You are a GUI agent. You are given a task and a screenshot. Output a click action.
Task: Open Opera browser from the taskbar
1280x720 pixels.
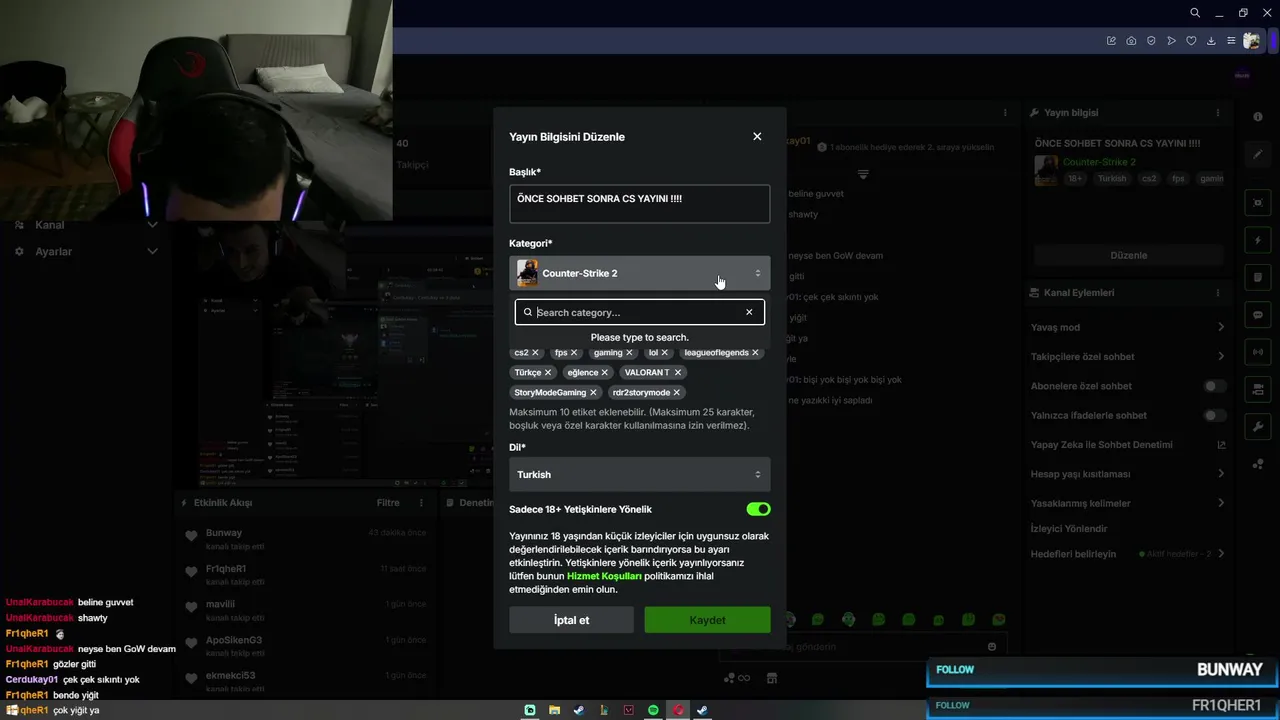click(x=678, y=710)
